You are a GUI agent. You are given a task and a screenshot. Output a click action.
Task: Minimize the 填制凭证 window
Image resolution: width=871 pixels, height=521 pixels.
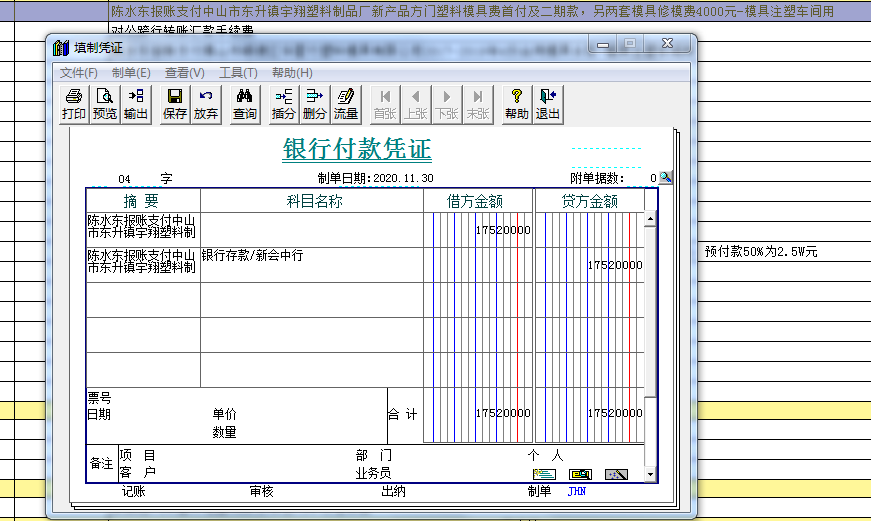pyautogui.click(x=603, y=44)
